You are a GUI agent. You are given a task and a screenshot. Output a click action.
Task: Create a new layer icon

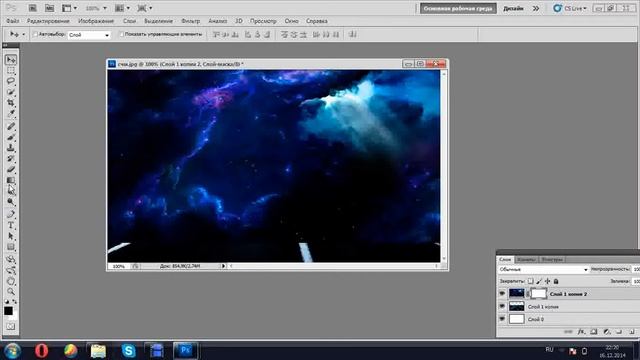(x=631, y=332)
